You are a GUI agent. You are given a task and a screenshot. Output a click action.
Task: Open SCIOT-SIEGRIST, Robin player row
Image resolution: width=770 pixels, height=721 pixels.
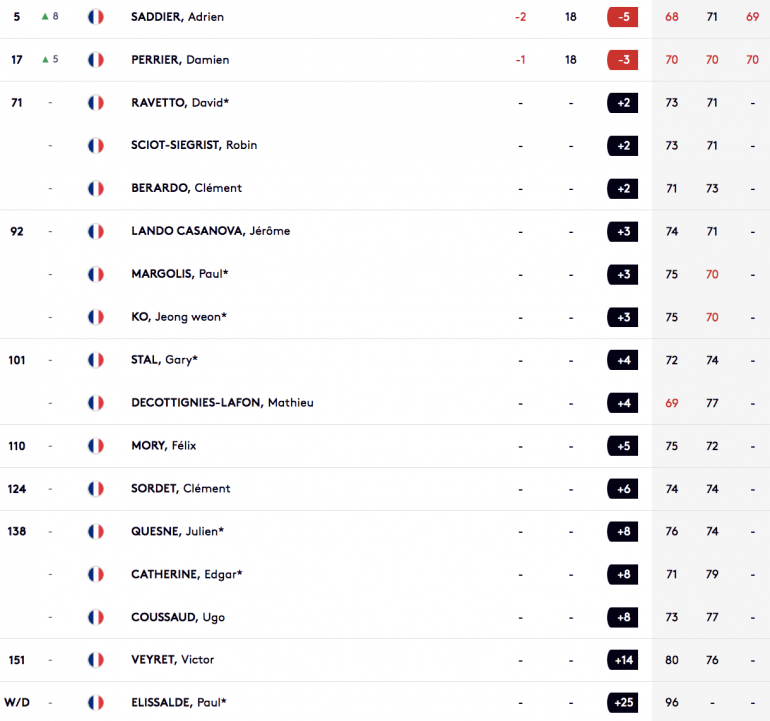(x=385, y=145)
